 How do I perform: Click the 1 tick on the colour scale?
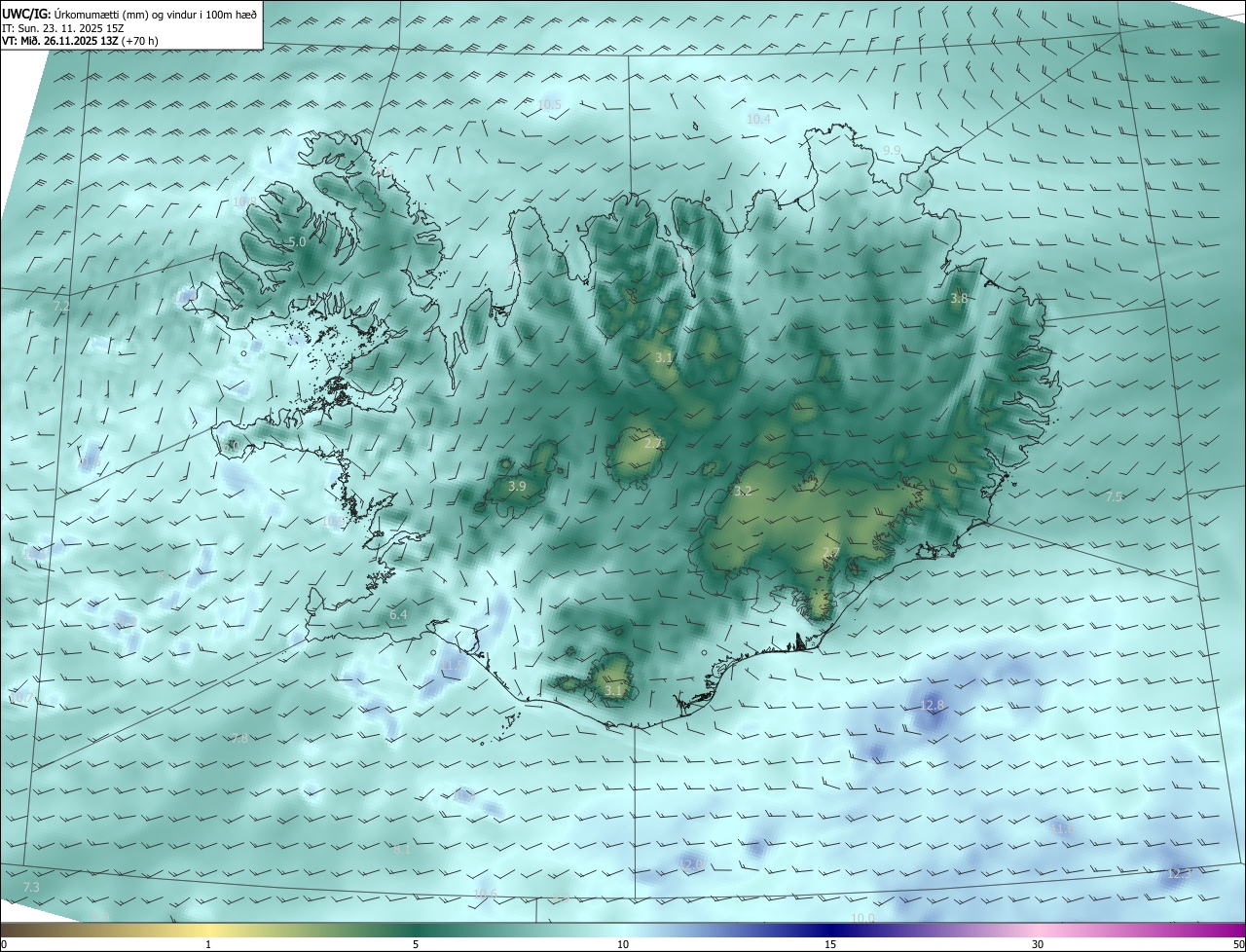tap(208, 944)
